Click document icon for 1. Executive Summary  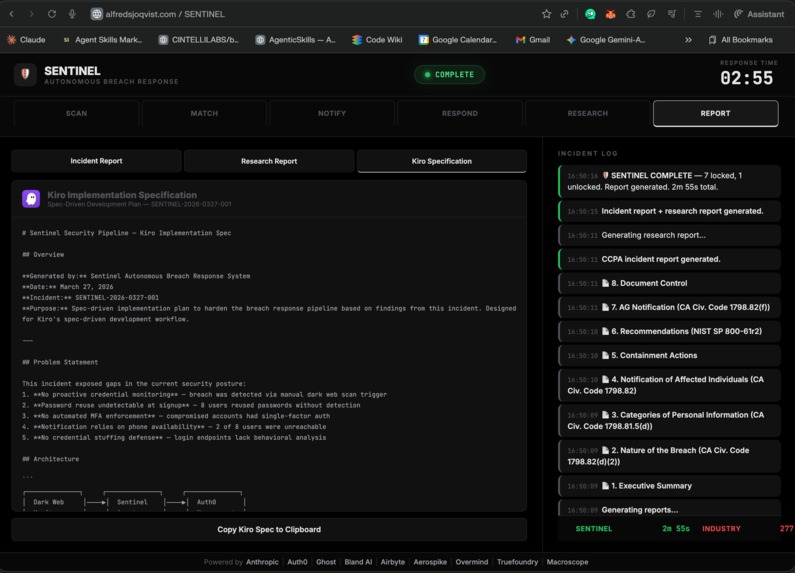605,486
